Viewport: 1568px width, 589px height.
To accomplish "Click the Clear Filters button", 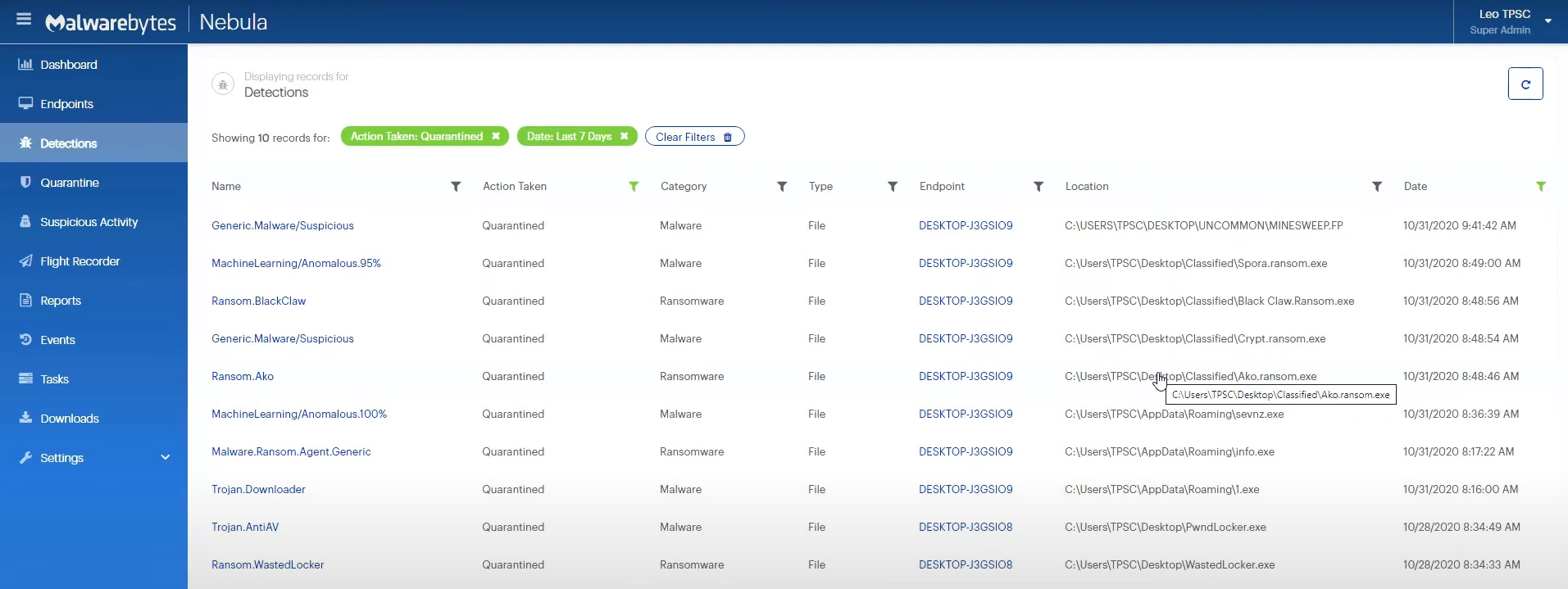I will 694,137.
